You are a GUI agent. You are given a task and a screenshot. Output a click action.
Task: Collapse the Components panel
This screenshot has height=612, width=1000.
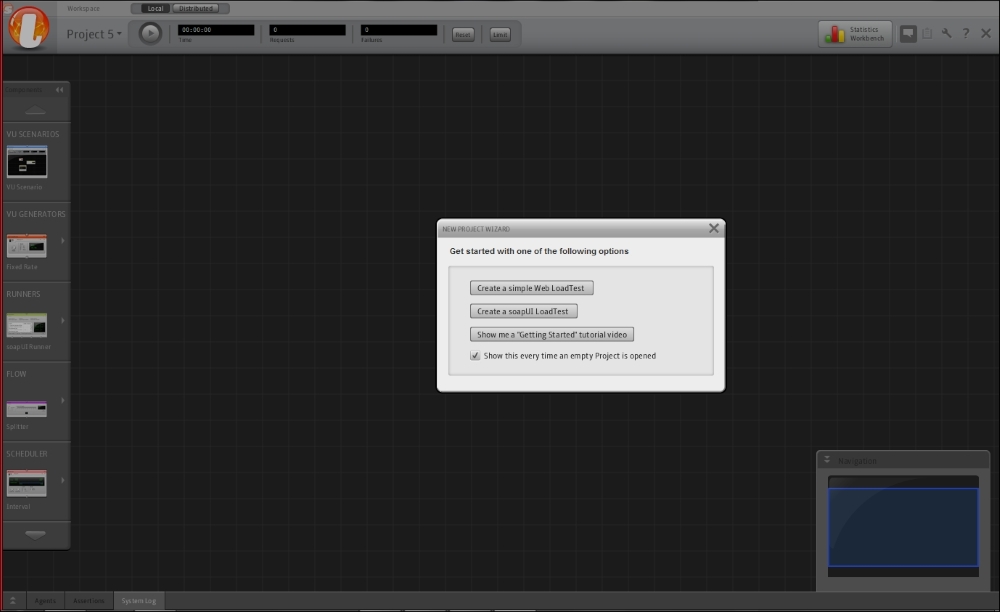pyautogui.click(x=59, y=90)
